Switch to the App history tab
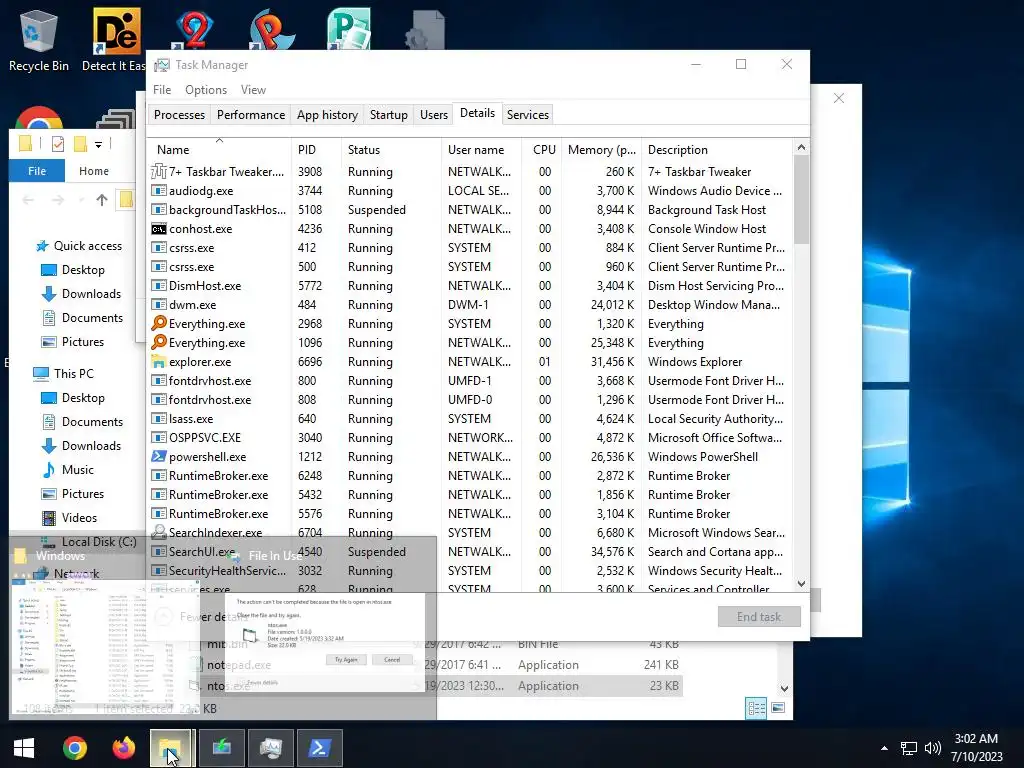 [x=327, y=115]
